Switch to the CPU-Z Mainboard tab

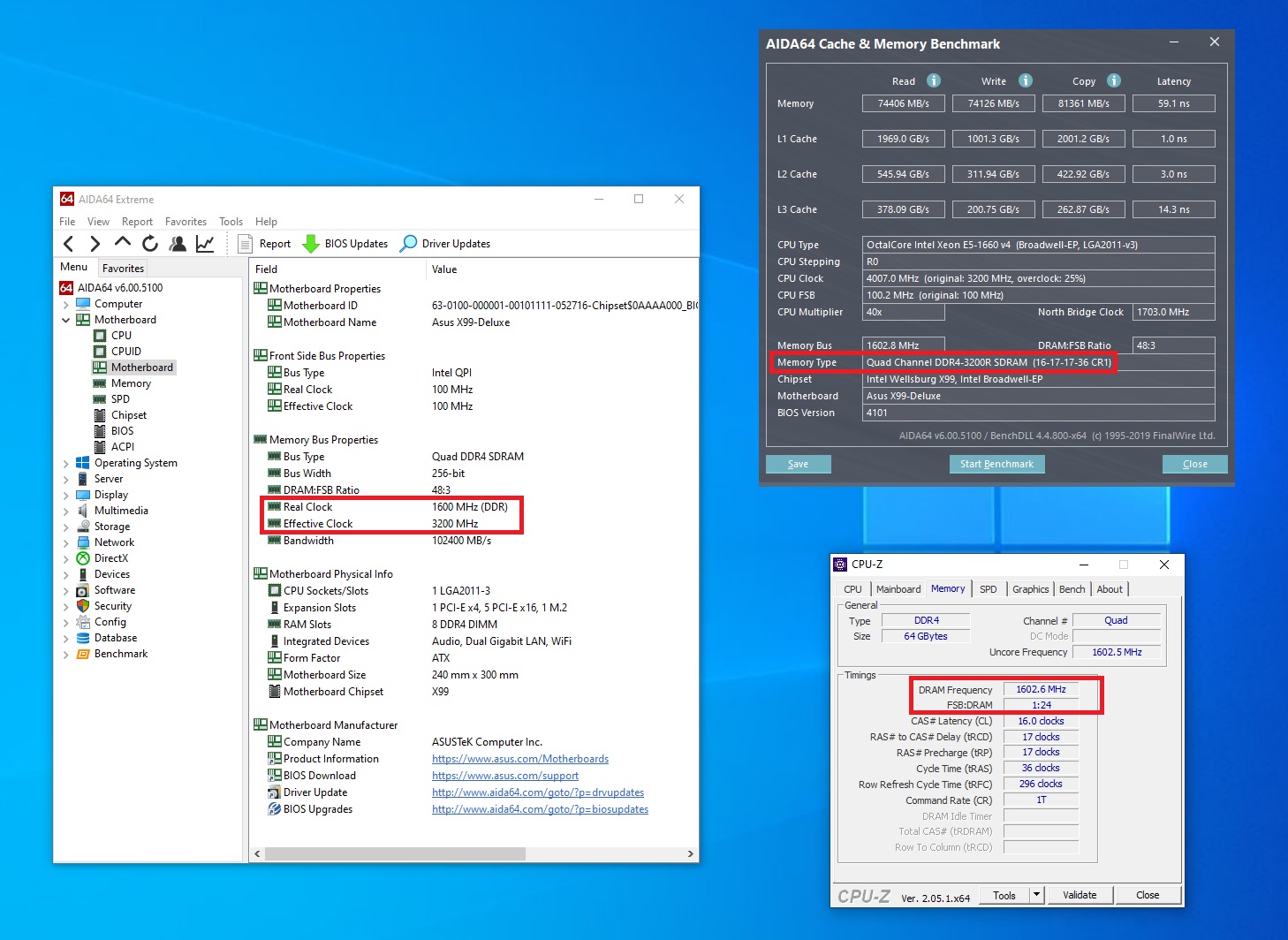pyautogui.click(x=898, y=589)
